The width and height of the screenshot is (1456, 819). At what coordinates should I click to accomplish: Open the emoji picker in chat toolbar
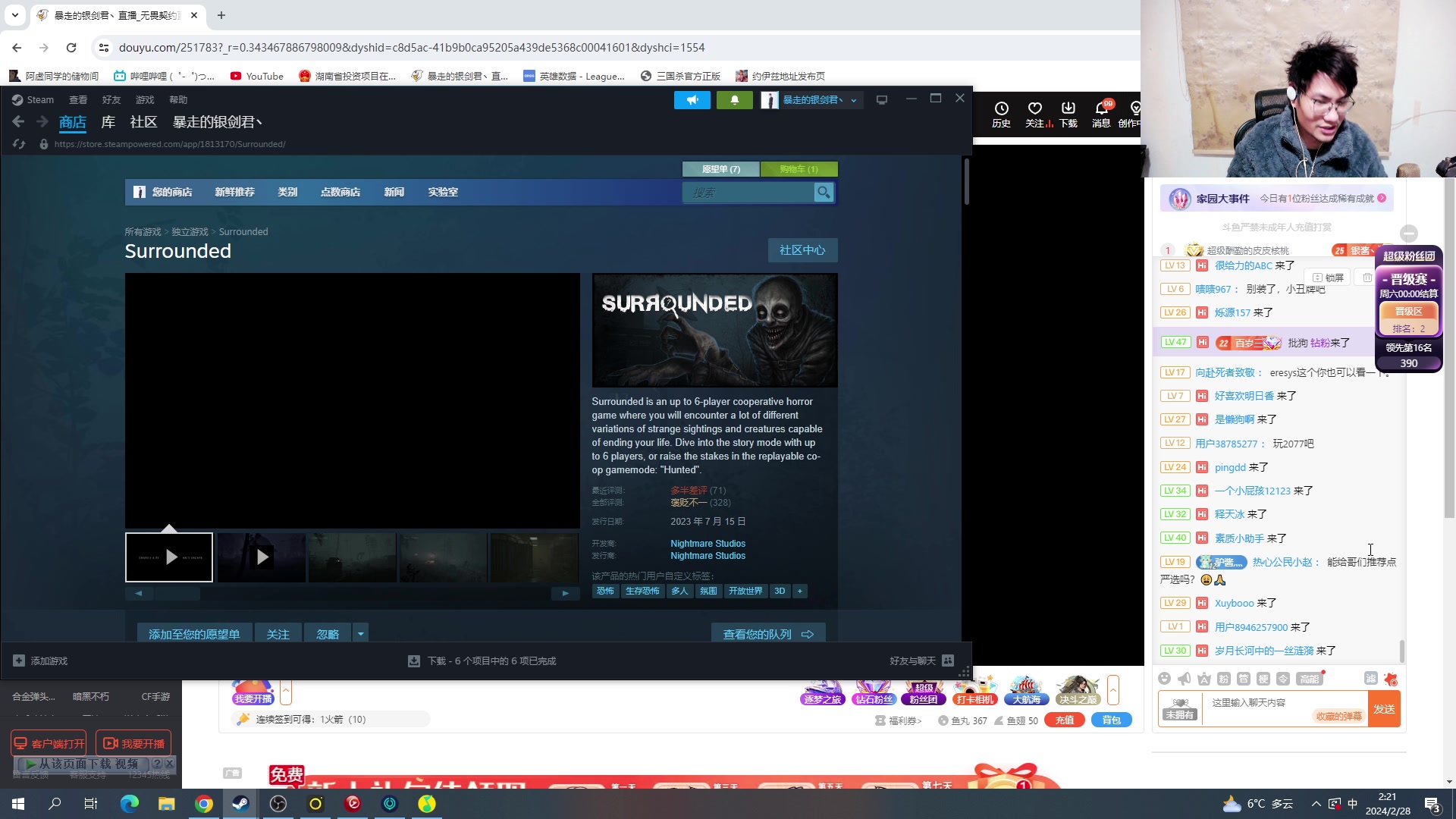(1164, 679)
